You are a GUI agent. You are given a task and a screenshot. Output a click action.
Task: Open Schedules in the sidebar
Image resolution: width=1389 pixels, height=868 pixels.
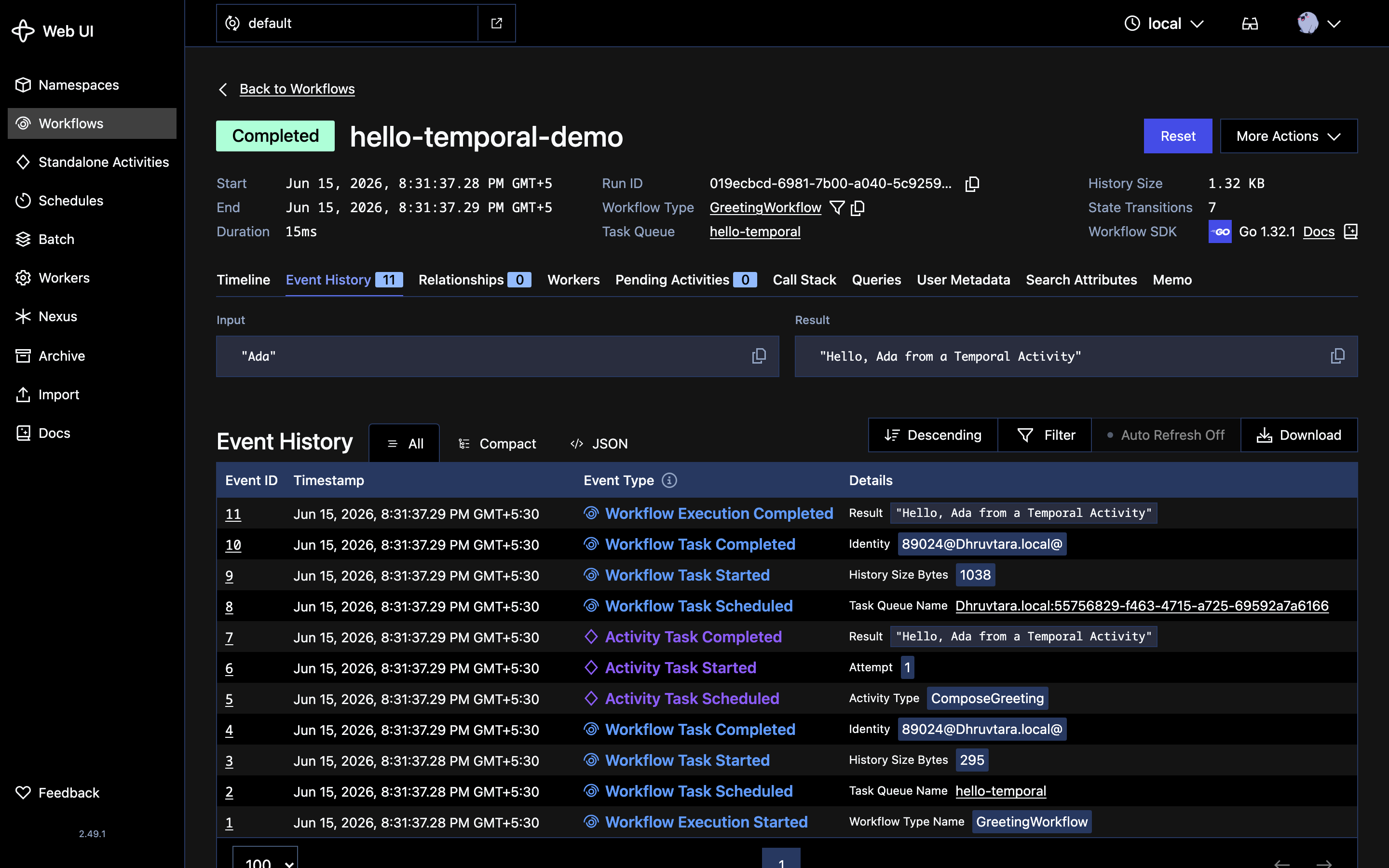(x=92, y=200)
